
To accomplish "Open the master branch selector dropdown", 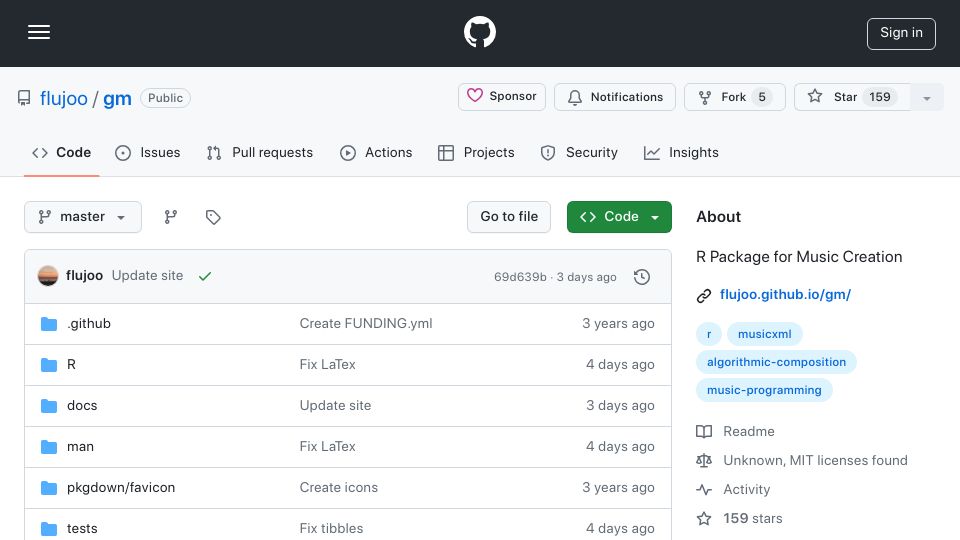I will (x=83, y=217).
